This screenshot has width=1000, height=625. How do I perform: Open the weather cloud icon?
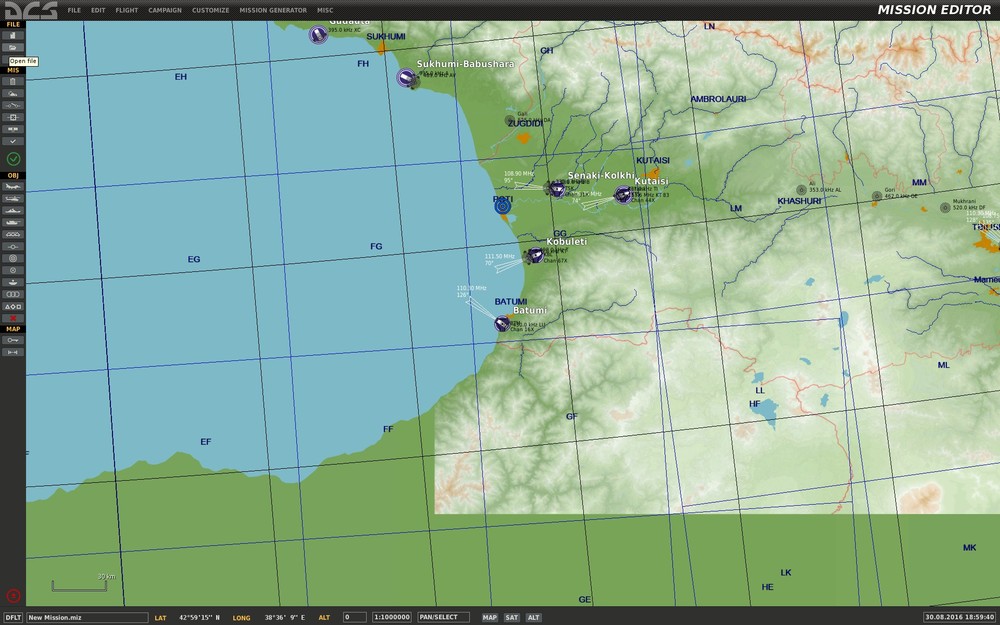[x=13, y=94]
